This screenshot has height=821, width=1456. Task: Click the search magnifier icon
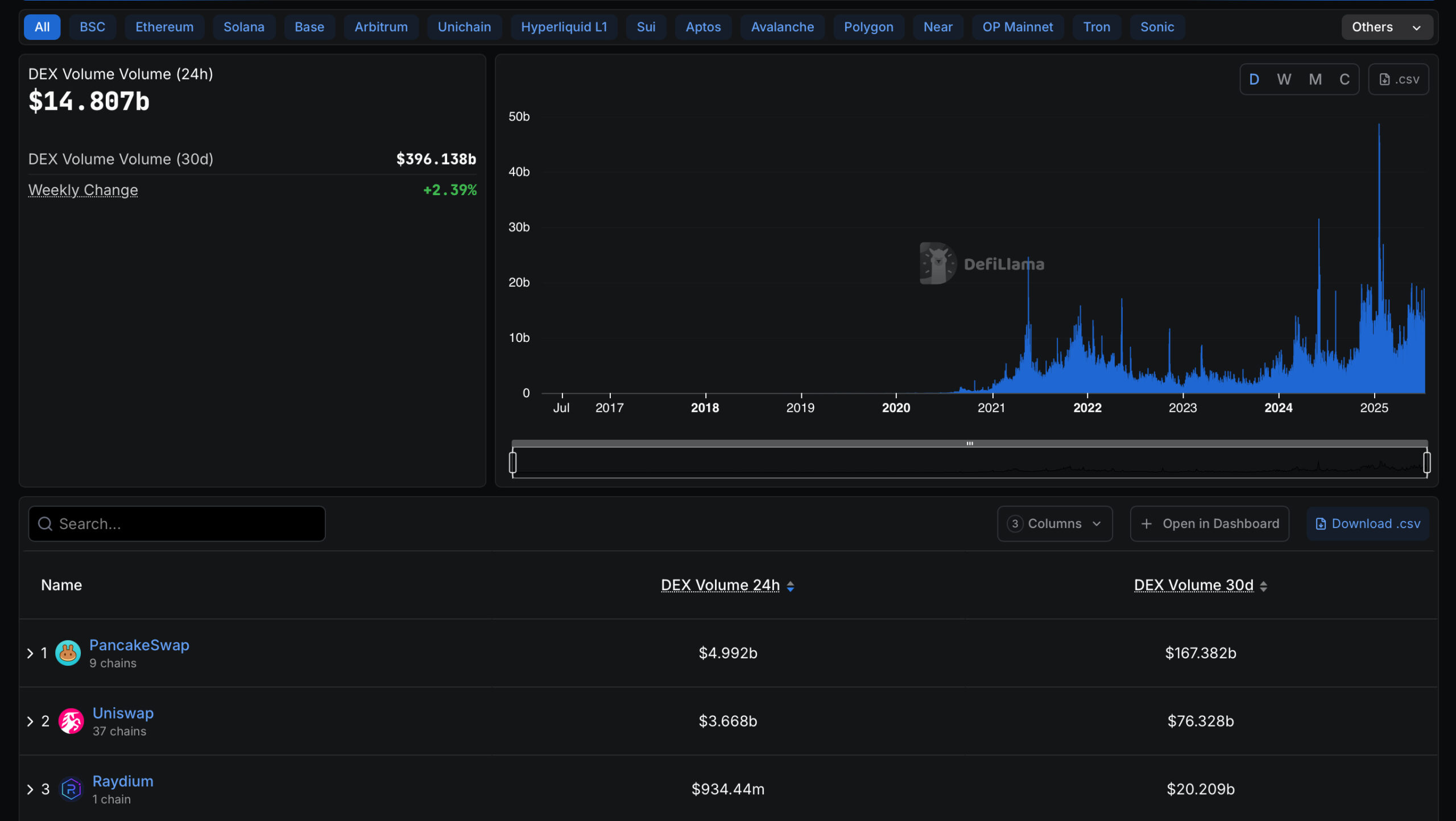click(45, 523)
